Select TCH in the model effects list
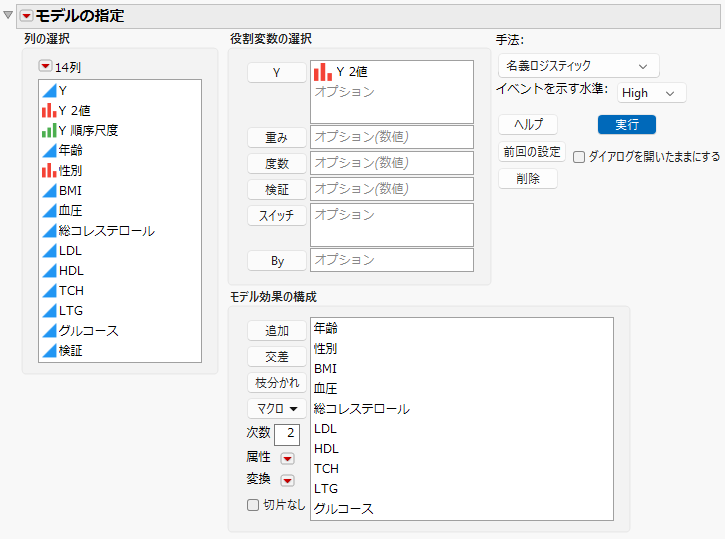The height and width of the screenshot is (539, 725). point(326,468)
